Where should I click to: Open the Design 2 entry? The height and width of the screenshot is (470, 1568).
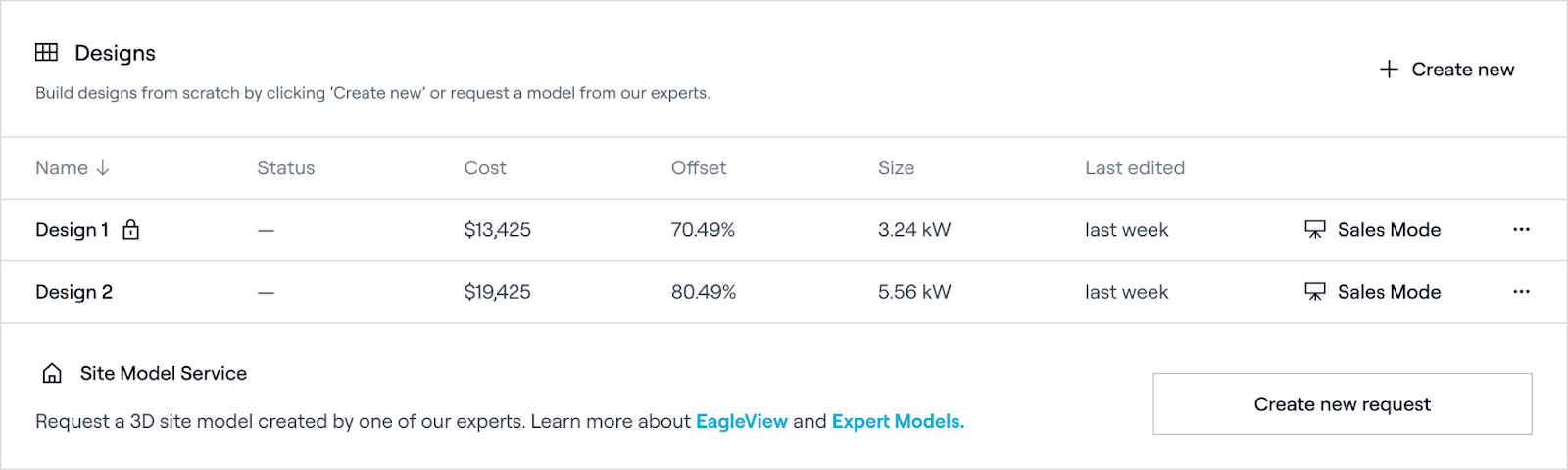[73, 292]
